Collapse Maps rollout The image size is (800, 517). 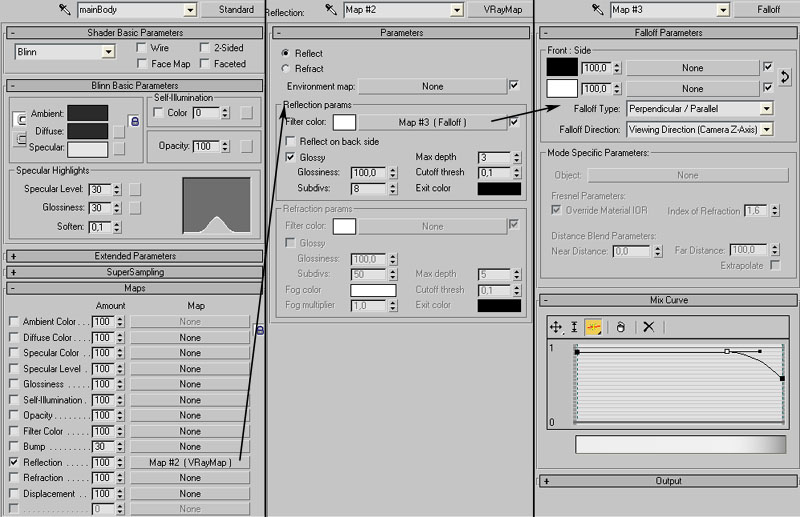coord(135,288)
